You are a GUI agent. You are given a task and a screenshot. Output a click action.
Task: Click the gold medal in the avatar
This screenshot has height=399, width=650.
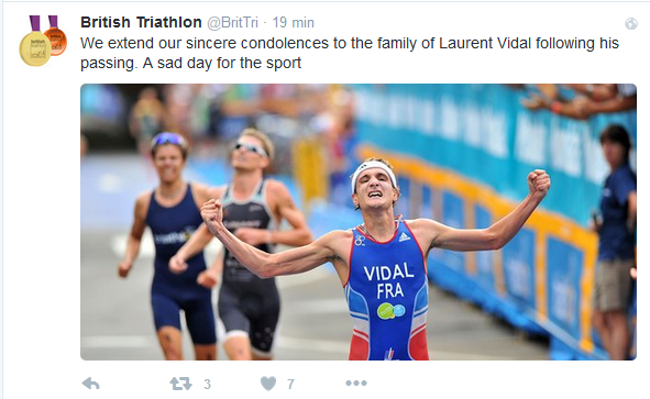click(x=35, y=48)
